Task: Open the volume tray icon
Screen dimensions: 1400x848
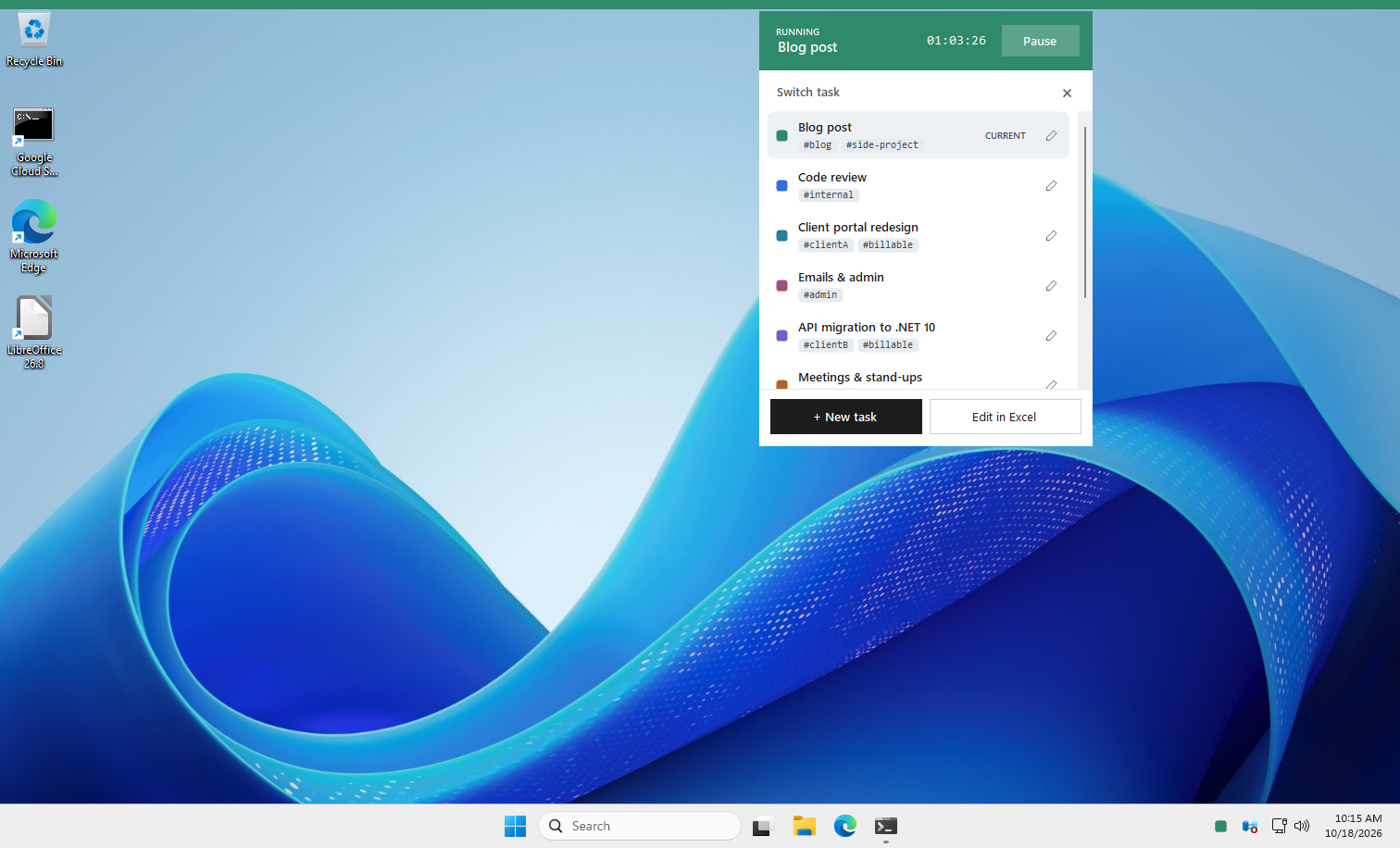Action: coord(1302,826)
